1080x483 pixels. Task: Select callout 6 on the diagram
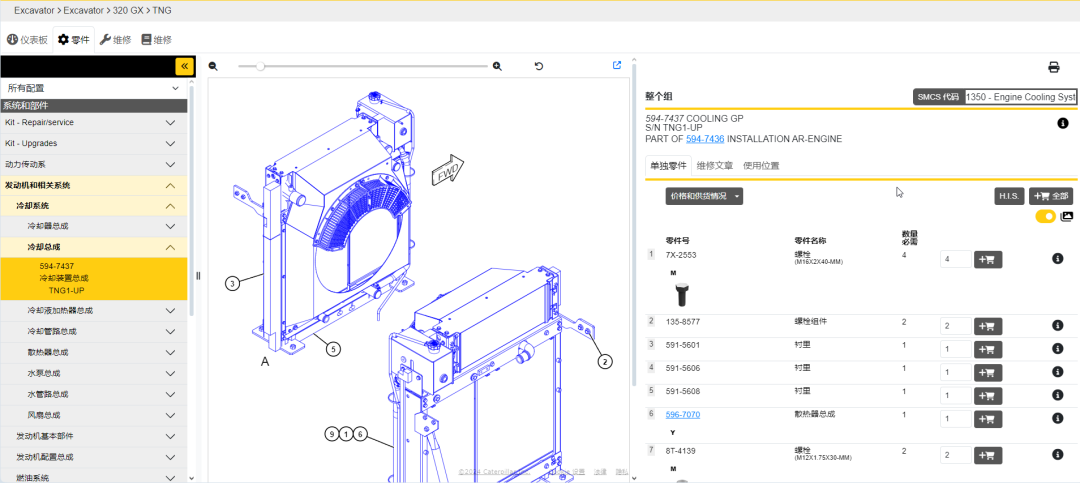[x=360, y=434]
